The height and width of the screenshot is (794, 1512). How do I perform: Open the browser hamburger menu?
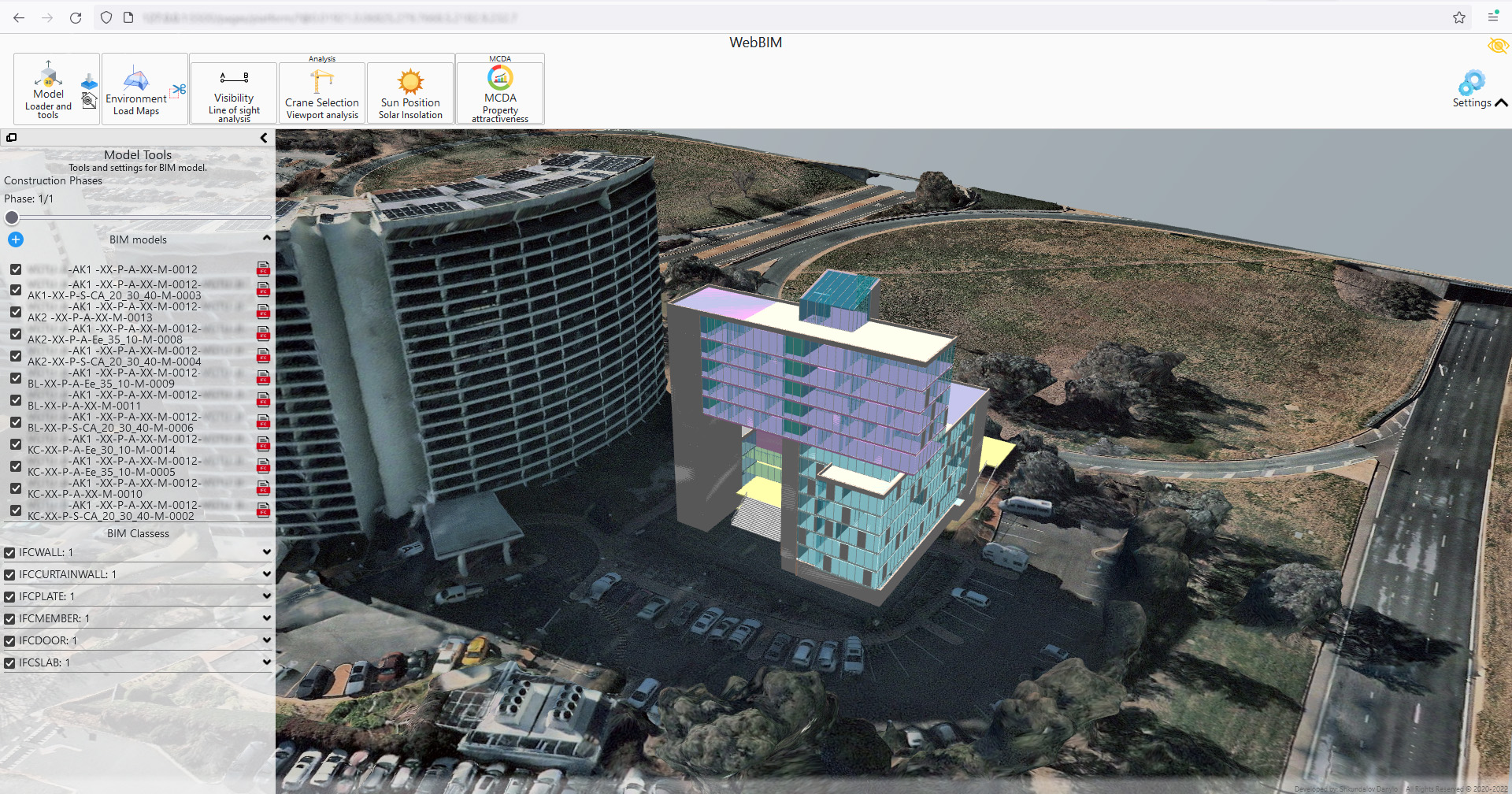(x=1492, y=17)
